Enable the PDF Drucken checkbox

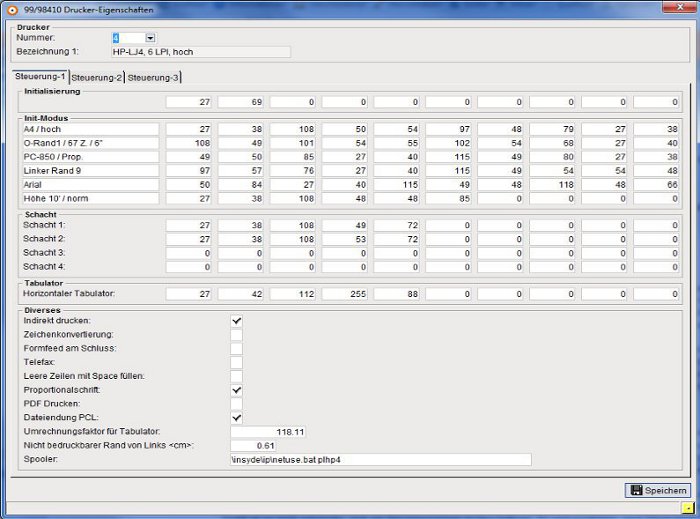(237, 404)
